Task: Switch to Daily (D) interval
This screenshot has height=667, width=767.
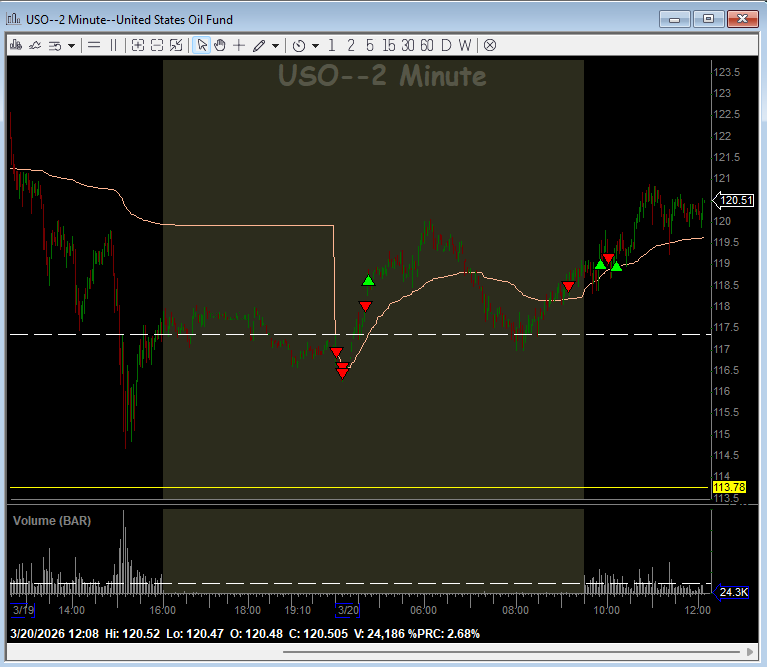Action: click(446, 45)
